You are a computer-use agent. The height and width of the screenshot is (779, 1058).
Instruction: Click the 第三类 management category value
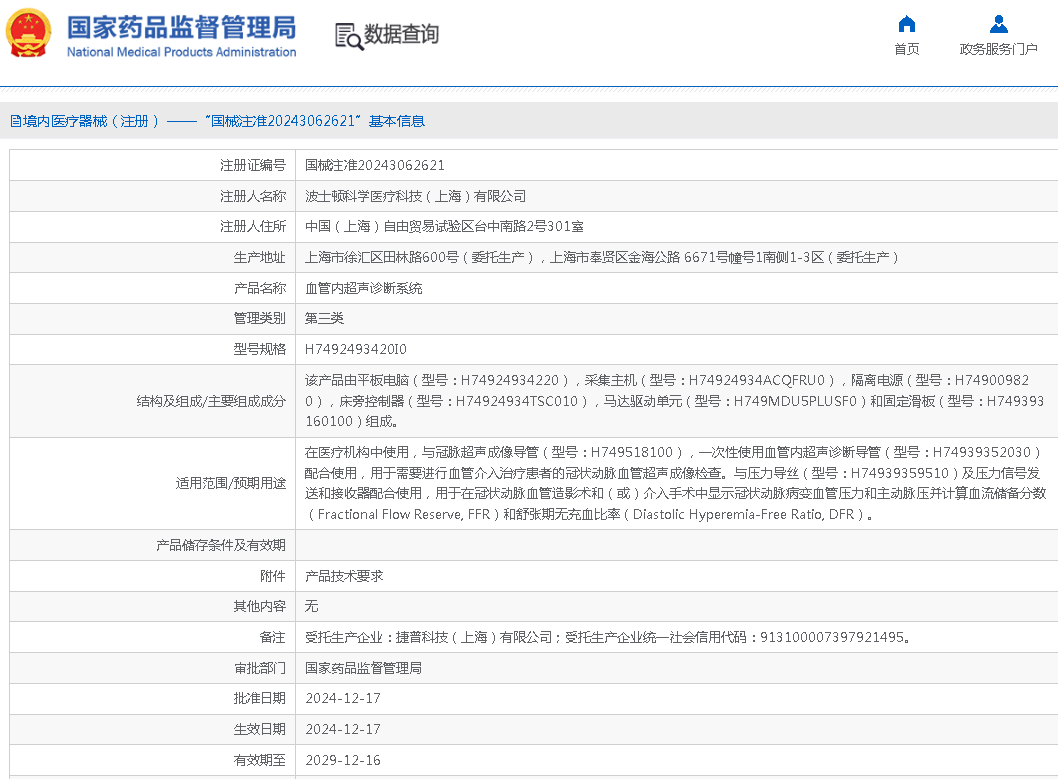(324, 318)
